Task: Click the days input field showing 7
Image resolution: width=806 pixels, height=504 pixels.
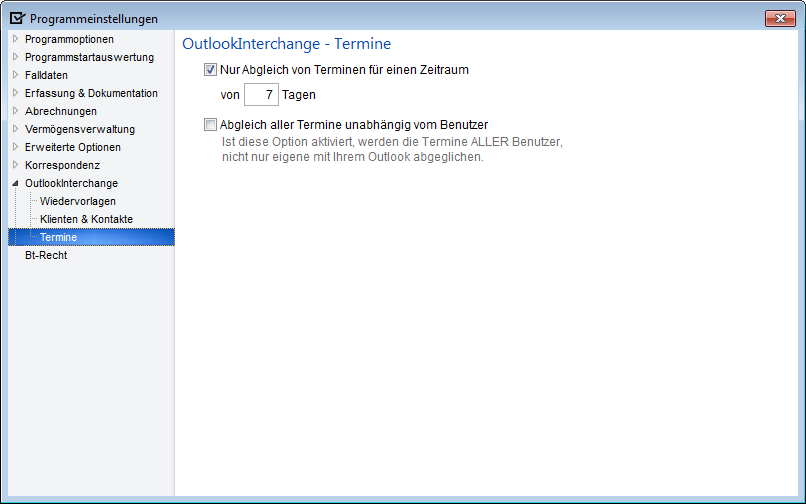Action: point(261,95)
